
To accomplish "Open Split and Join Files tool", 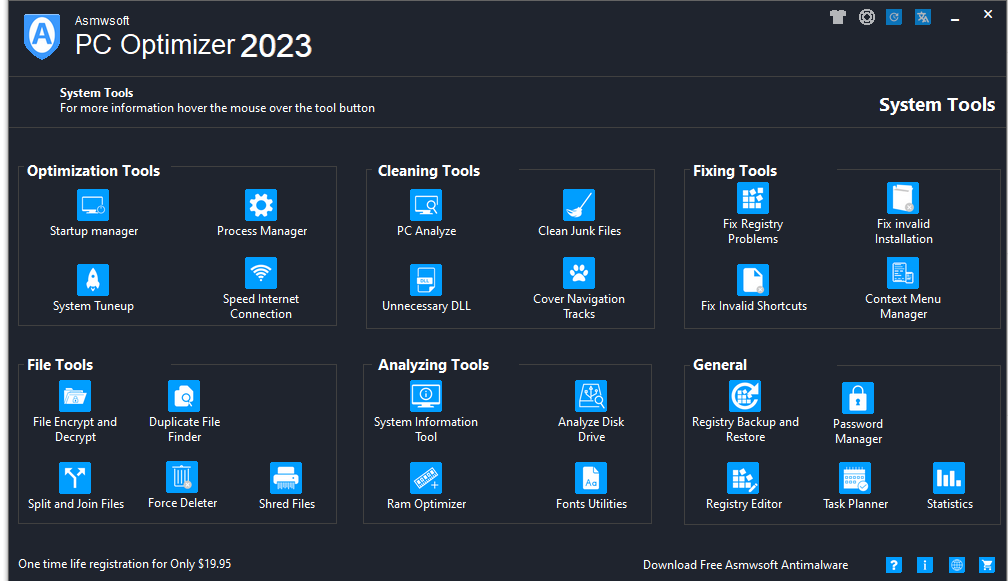I will [75, 478].
